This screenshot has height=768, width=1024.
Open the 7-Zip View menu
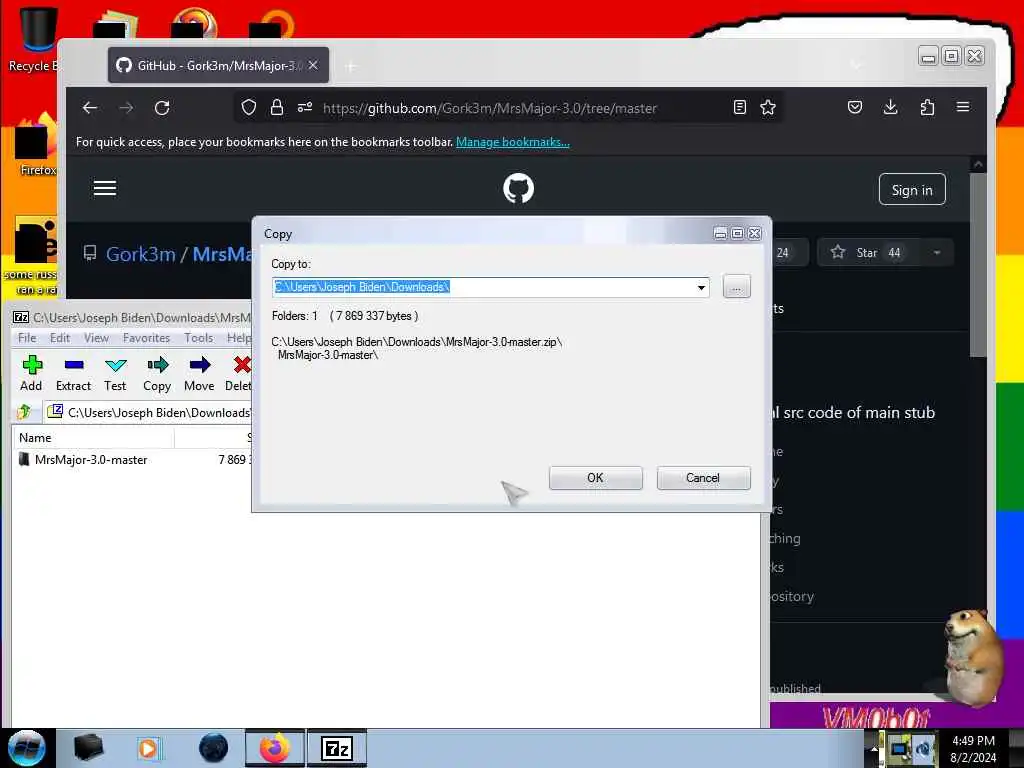pyautogui.click(x=96, y=338)
